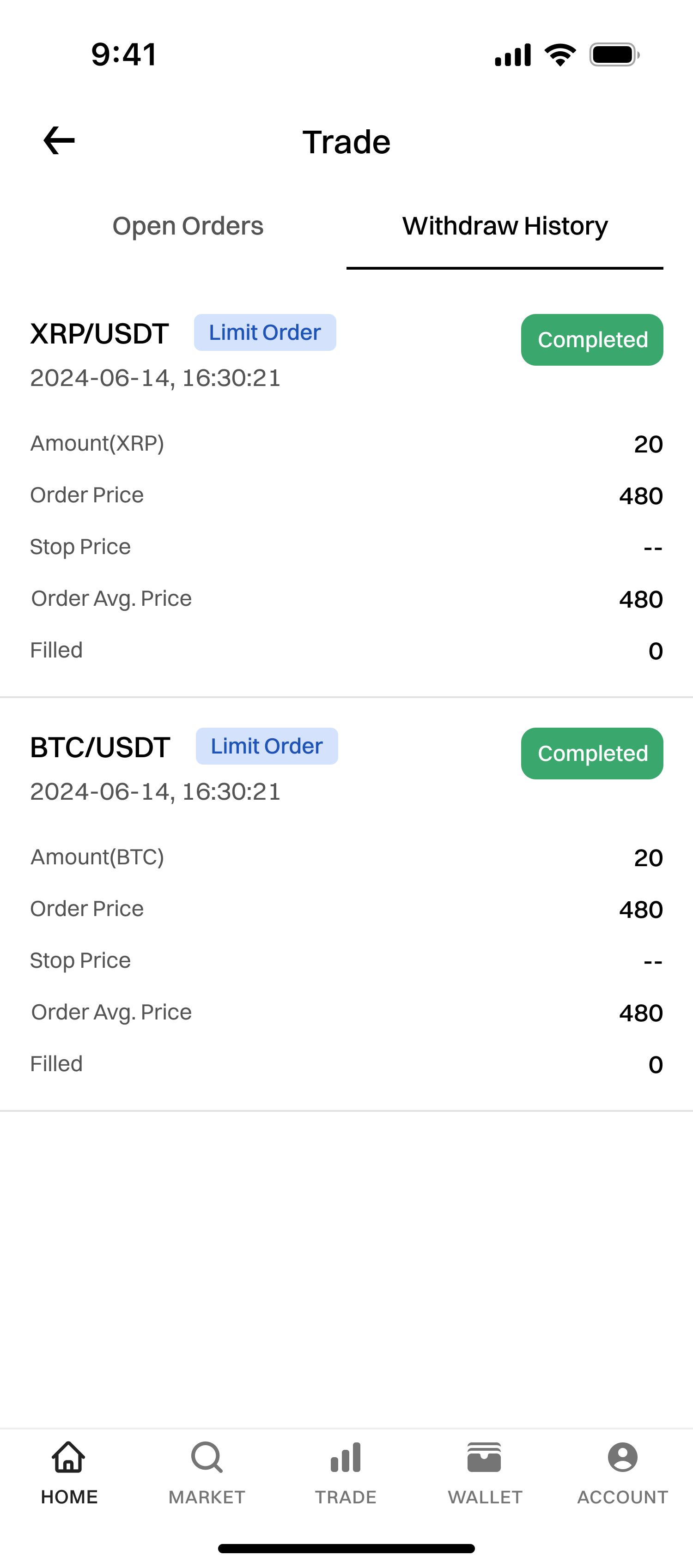Click Limit Order tag for BTC/USDT

coord(267,746)
